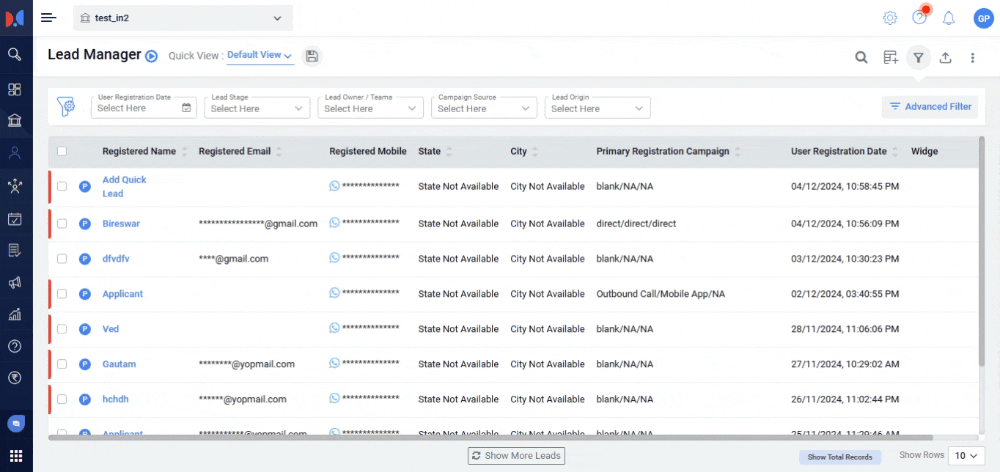Tick checkbox for hchdh row
Viewport: 1000px width, 472px height.
(x=62, y=399)
